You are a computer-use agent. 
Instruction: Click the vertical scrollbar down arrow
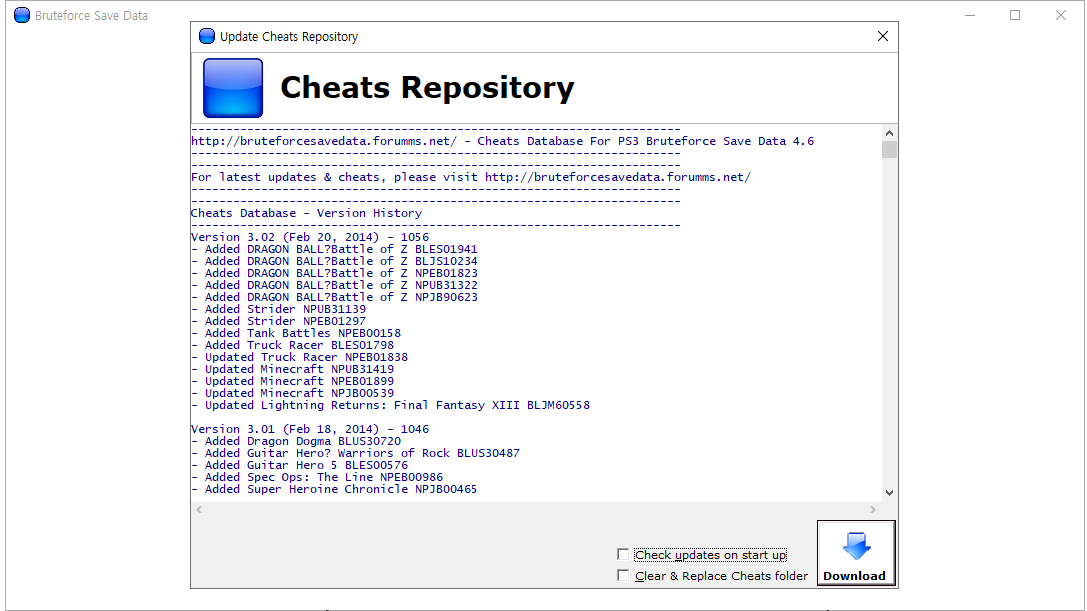point(889,493)
